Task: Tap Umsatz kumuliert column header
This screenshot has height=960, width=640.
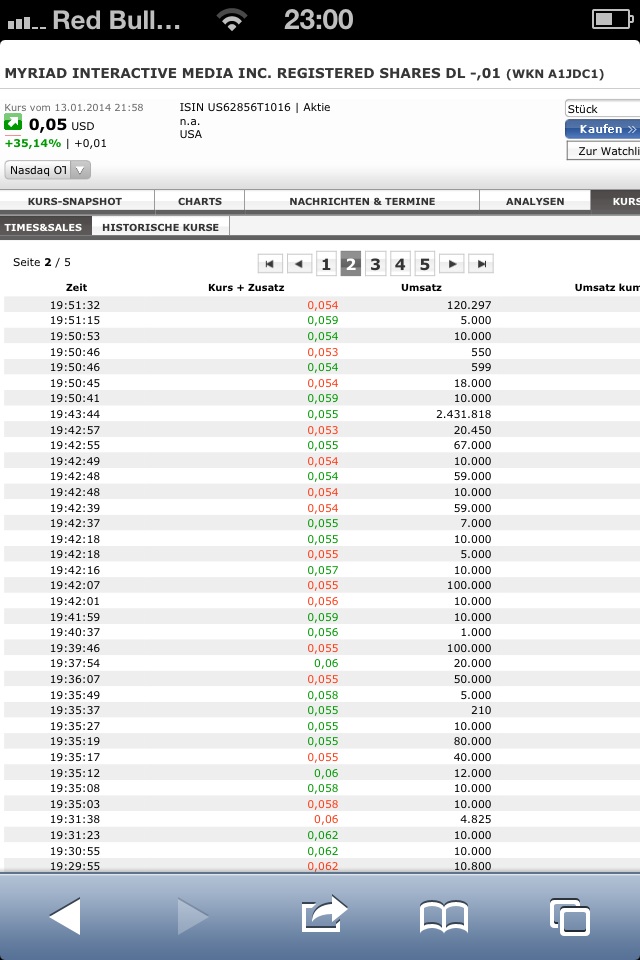Action: tap(607, 287)
